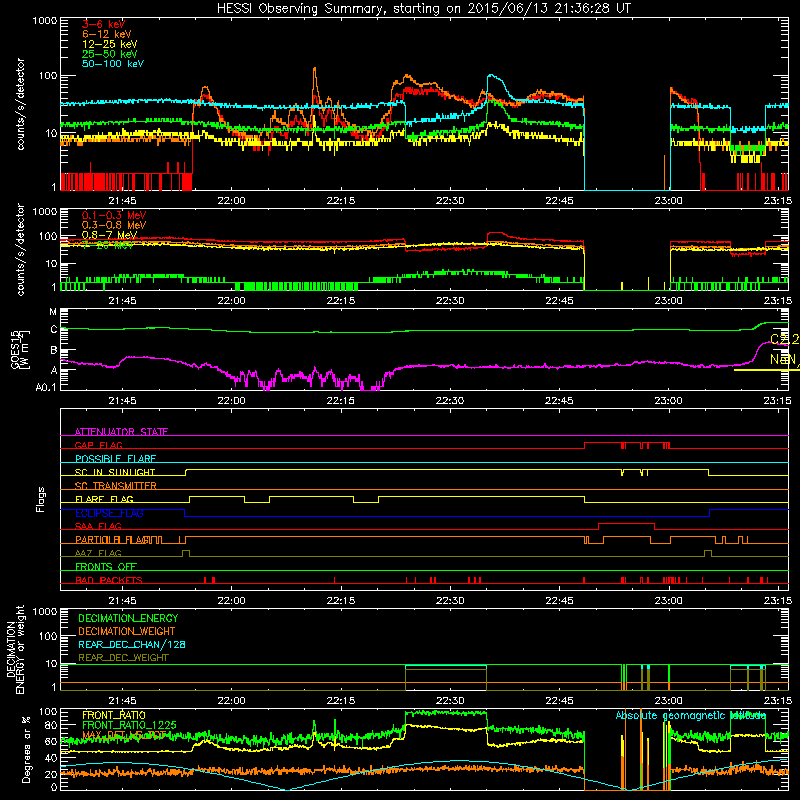The width and height of the screenshot is (800, 800).
Task: Select the BAD_PACKETS flag label
Action: [109, 580]
